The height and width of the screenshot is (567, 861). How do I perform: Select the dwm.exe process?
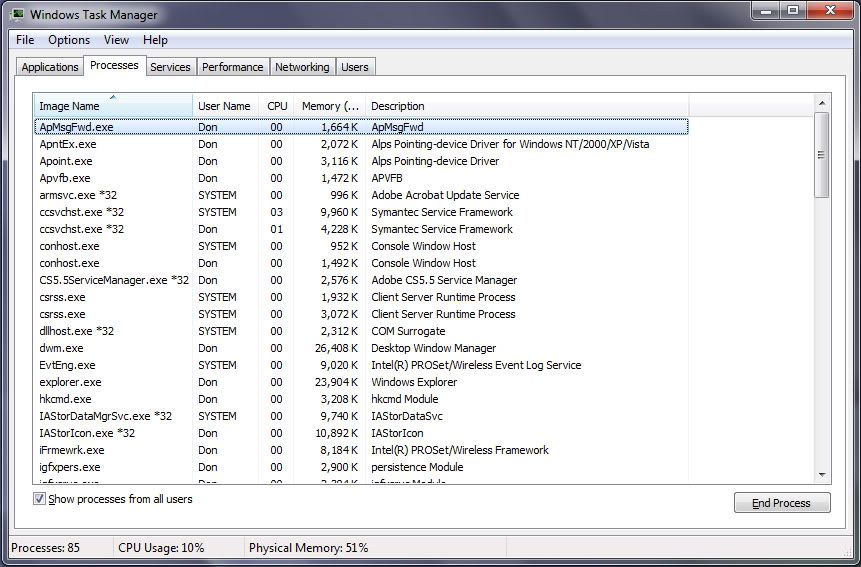[x=361, y=348]
